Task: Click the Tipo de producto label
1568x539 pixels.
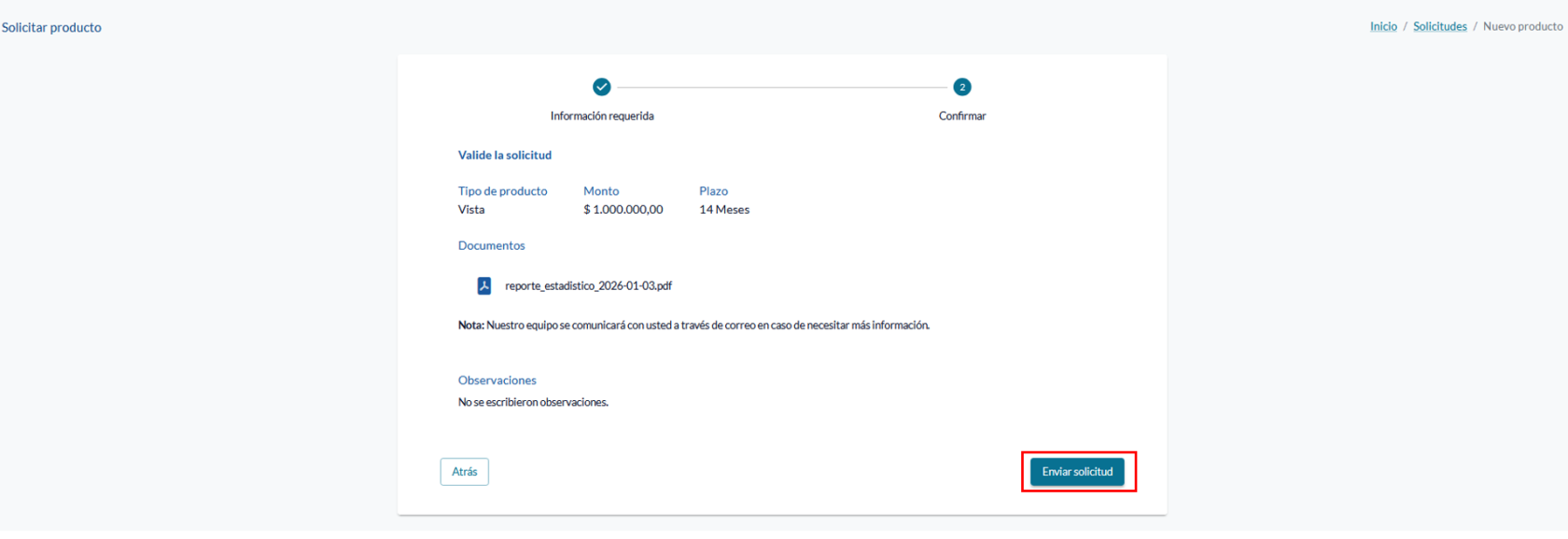Action: [503, 191]
